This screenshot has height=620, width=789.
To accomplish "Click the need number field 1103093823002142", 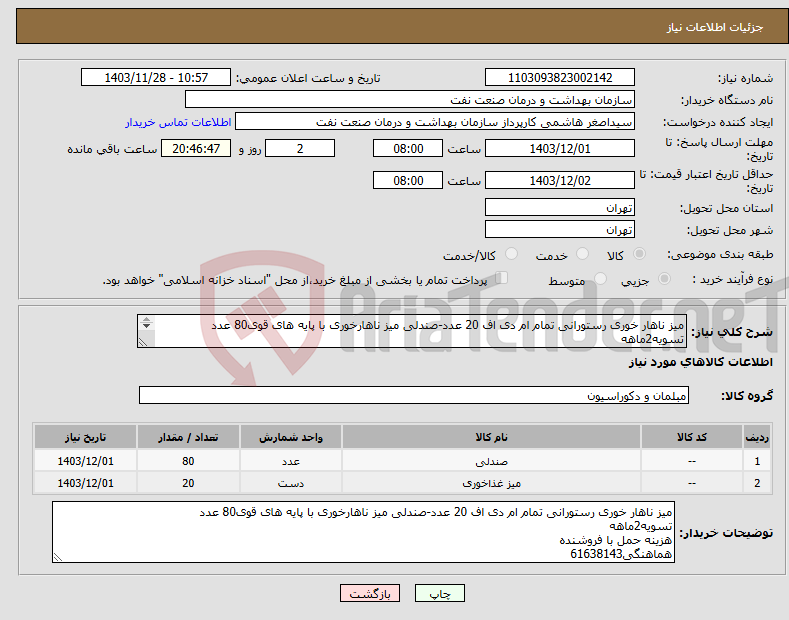I will click(560, 78).
